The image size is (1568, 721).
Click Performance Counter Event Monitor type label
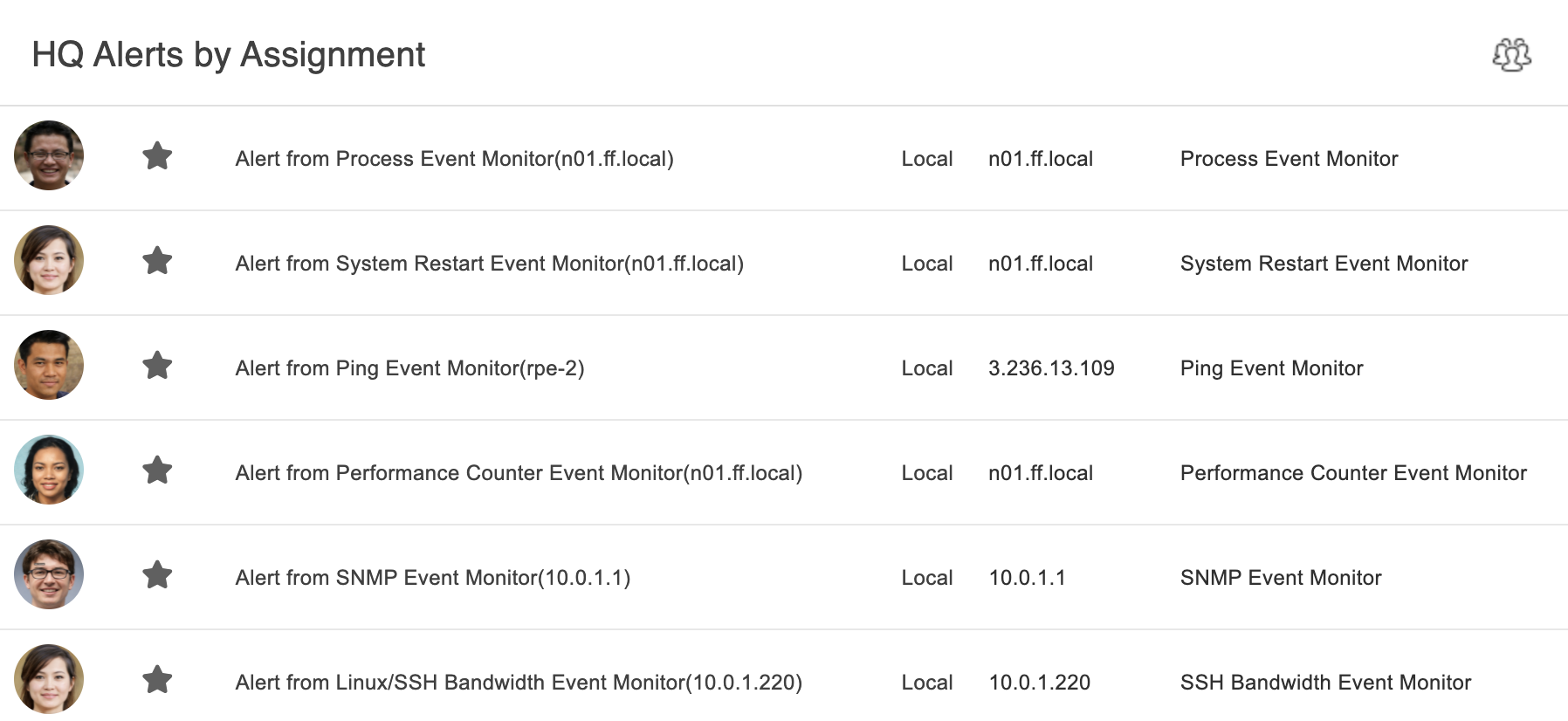1353,473
